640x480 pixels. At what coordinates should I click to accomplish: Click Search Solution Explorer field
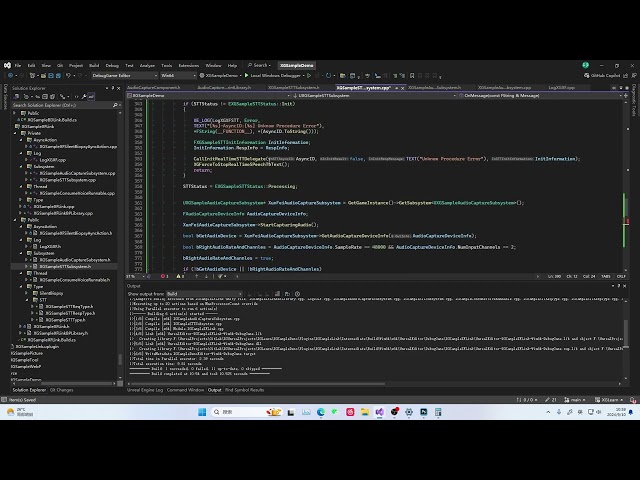tap(64, 105)
